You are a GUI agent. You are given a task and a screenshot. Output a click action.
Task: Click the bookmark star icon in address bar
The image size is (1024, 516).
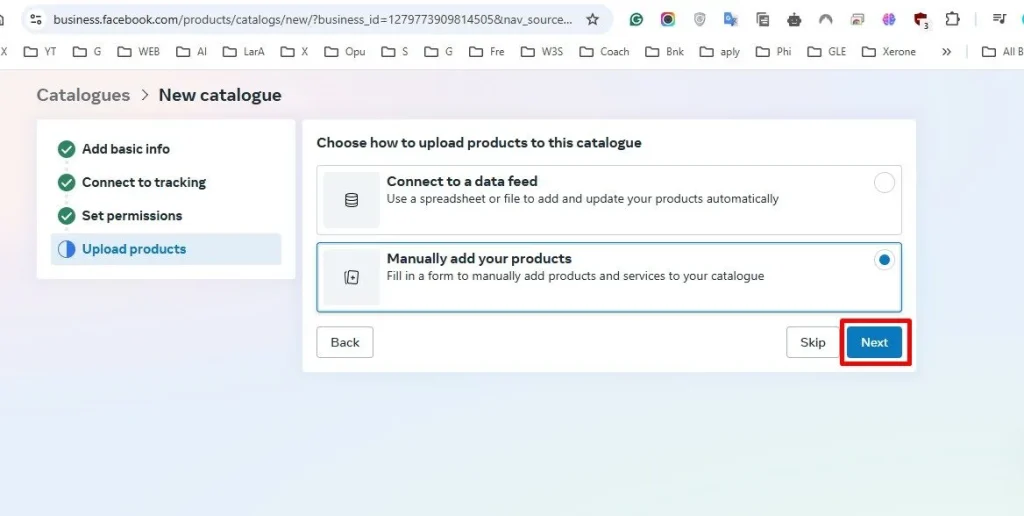click(592, 20)
